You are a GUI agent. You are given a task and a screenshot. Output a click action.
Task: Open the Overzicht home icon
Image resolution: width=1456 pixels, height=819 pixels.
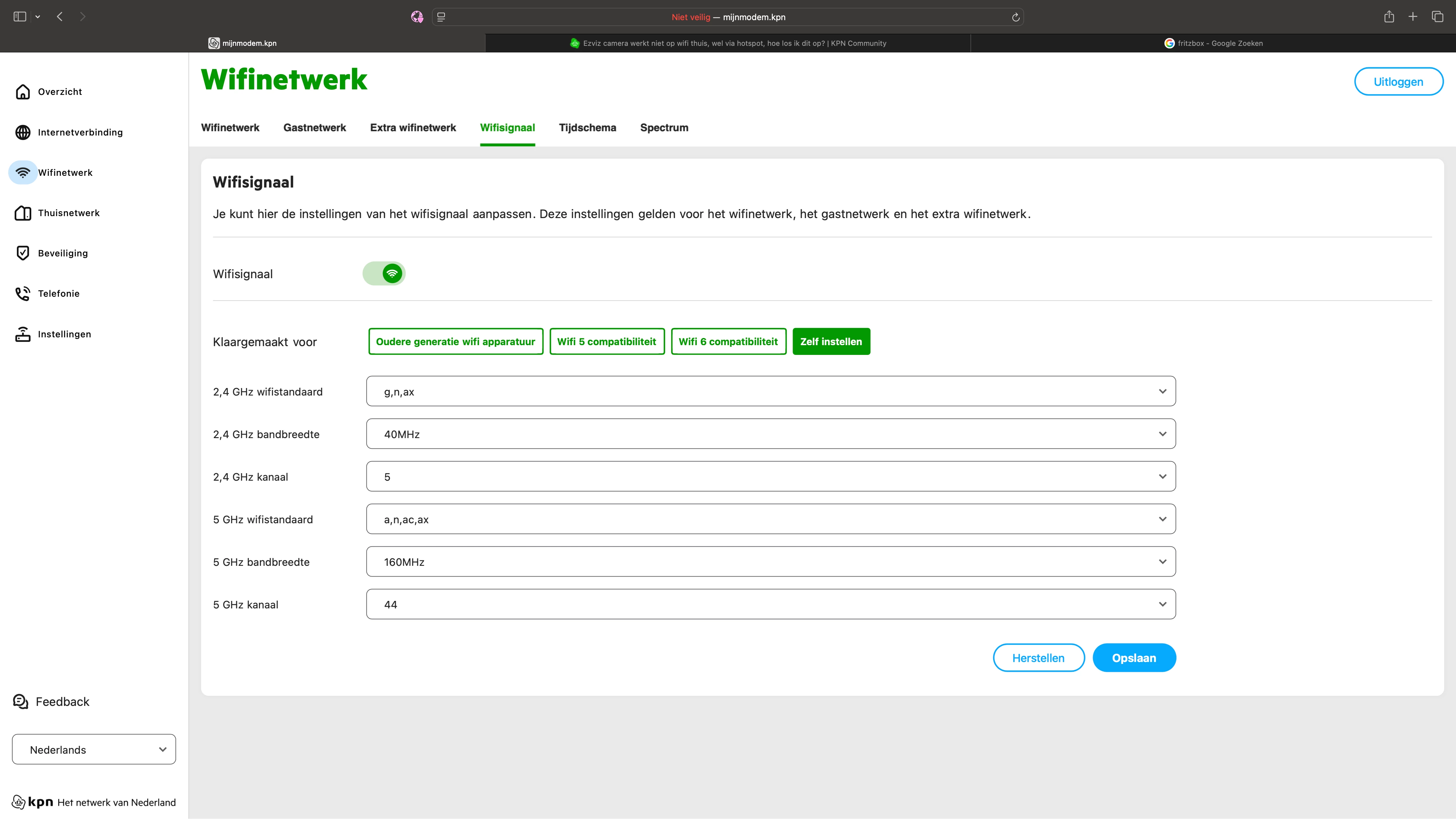click(x=23, y=92)
